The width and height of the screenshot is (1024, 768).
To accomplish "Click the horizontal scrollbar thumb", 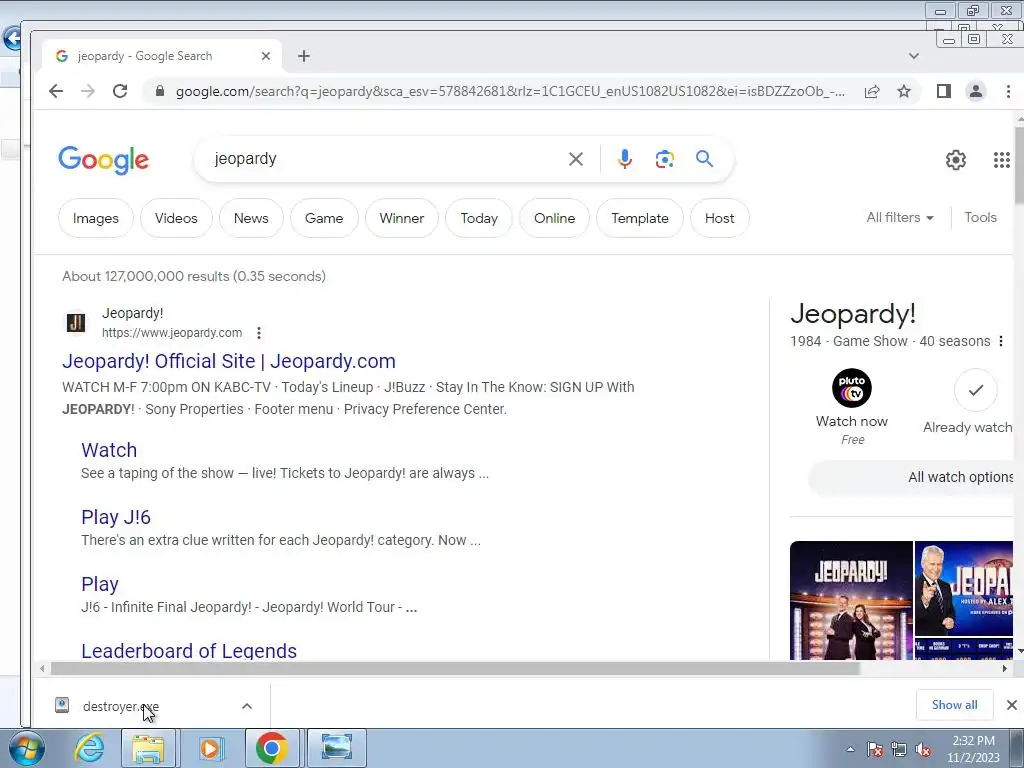I will (455, 669).
